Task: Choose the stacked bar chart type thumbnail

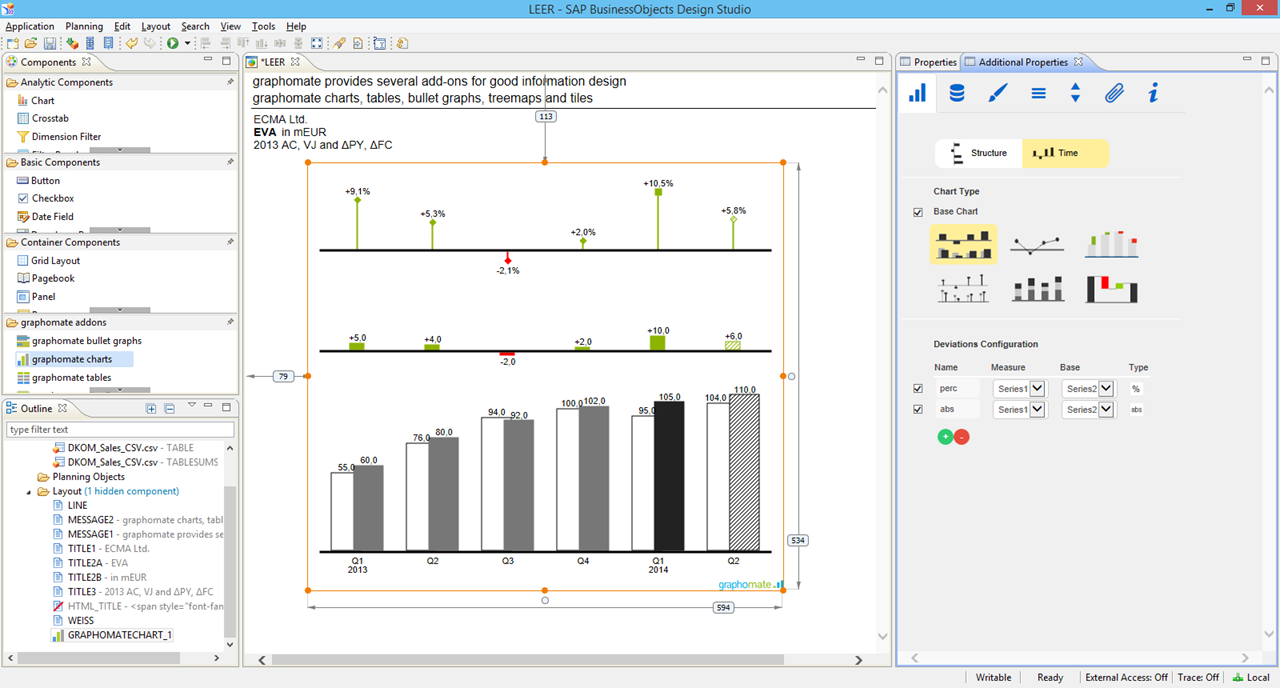Action: point(1037,290)
